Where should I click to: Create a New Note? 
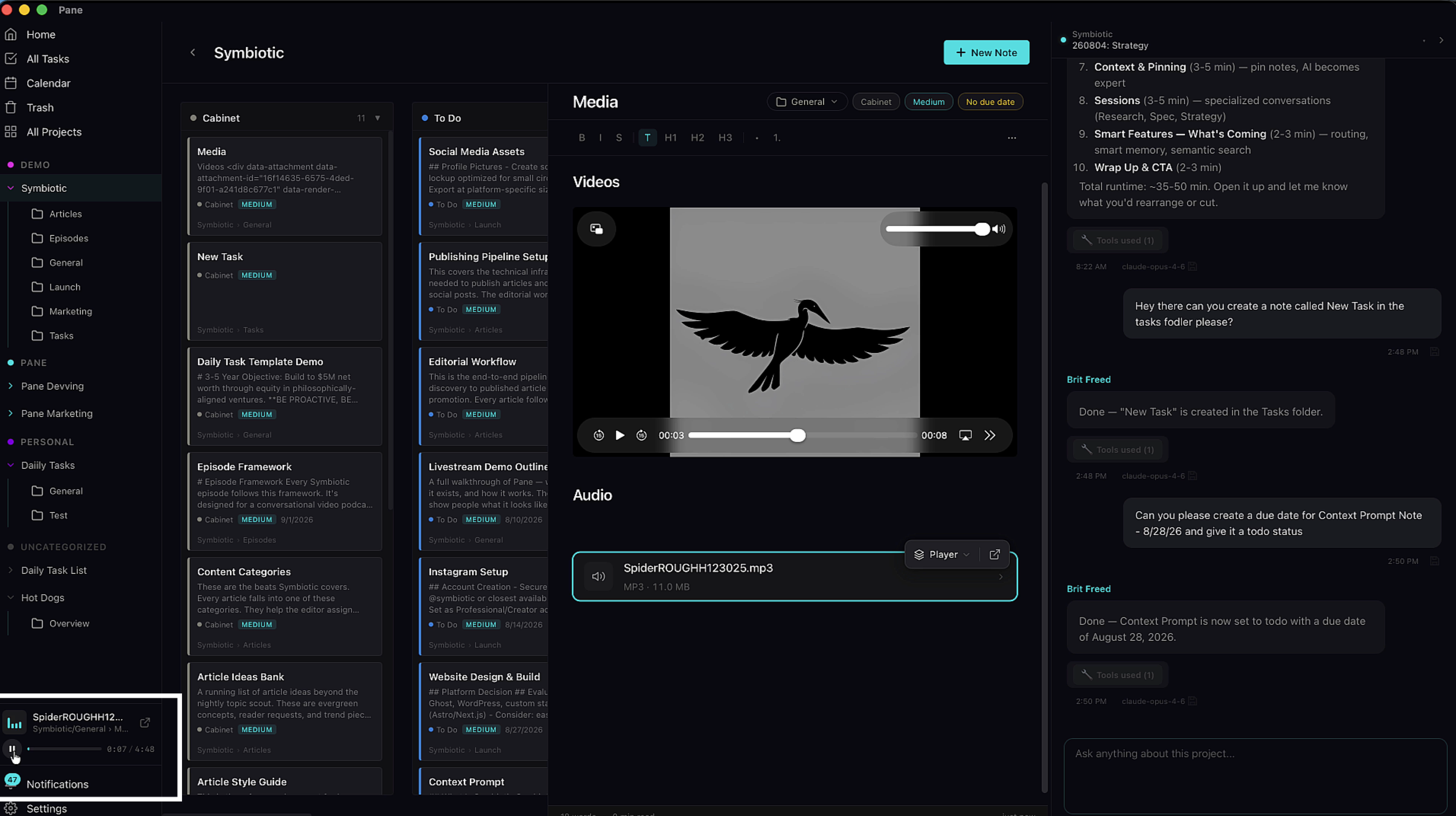pyautogui.click(x=986, y=53)
